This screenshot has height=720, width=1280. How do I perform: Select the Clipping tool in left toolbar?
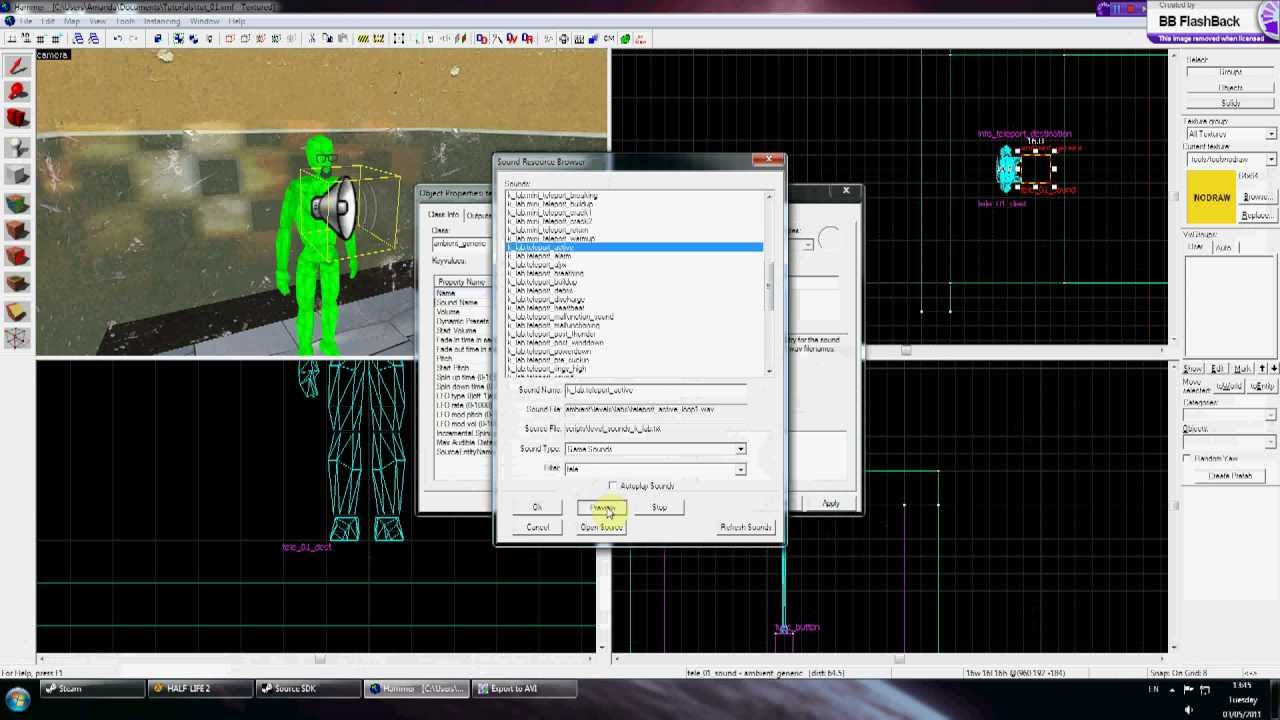(17, 311)
